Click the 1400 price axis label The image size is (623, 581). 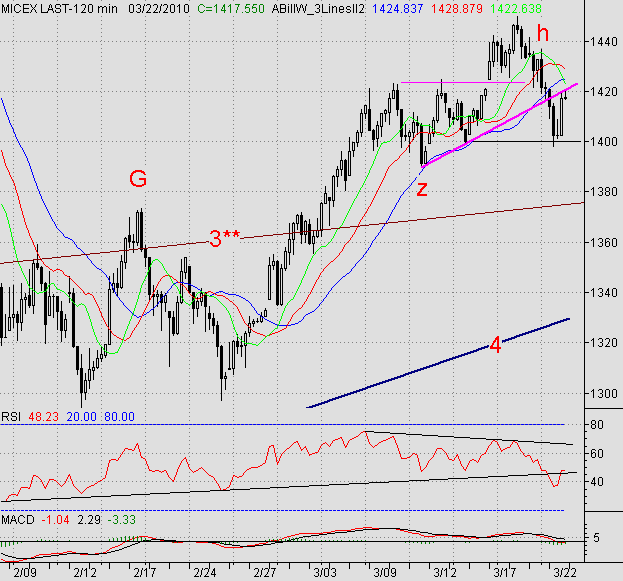pyautogui.click(x=604, y=141)
